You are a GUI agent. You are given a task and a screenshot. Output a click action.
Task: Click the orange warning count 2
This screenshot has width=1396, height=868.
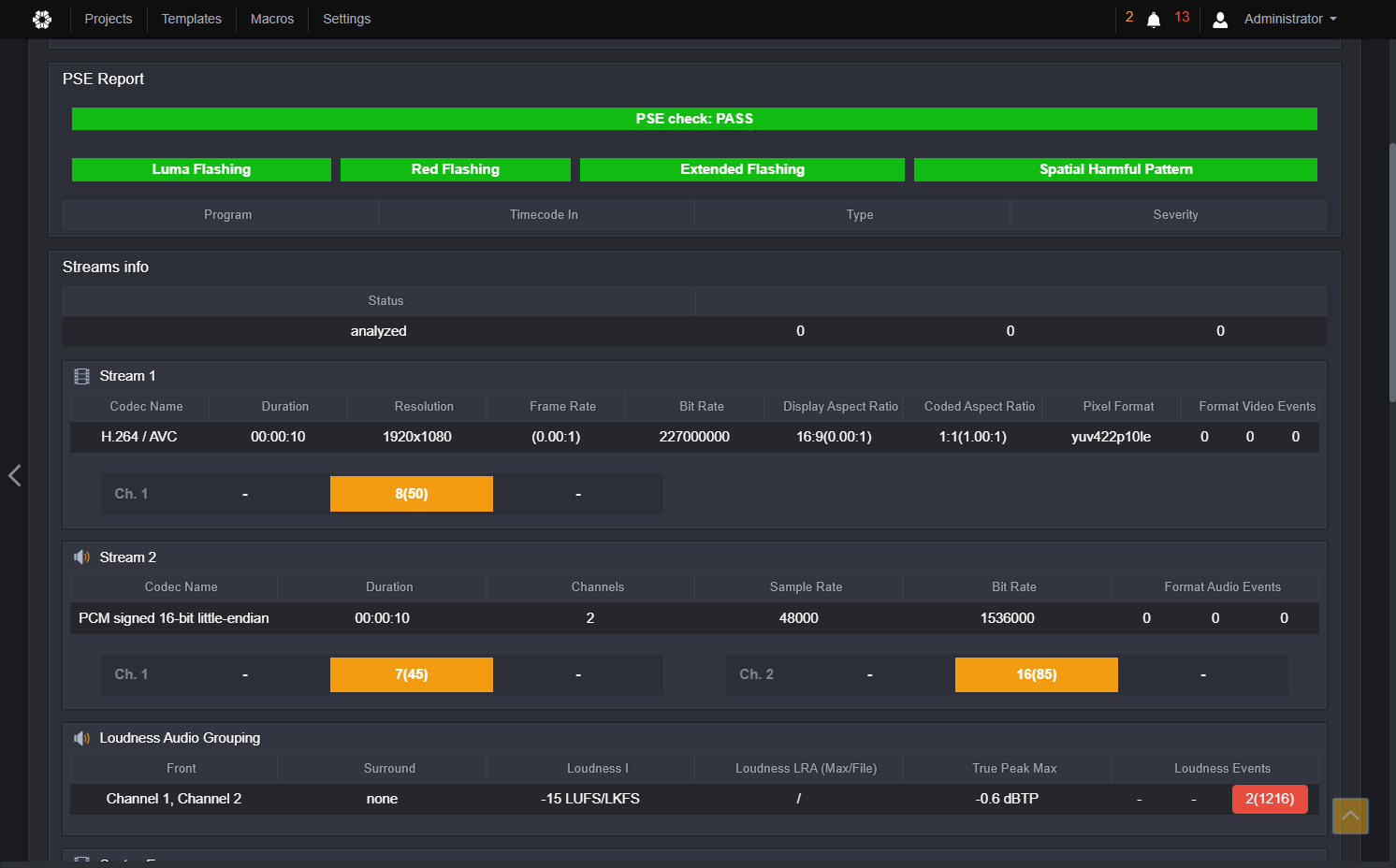tap(1129, 17)
